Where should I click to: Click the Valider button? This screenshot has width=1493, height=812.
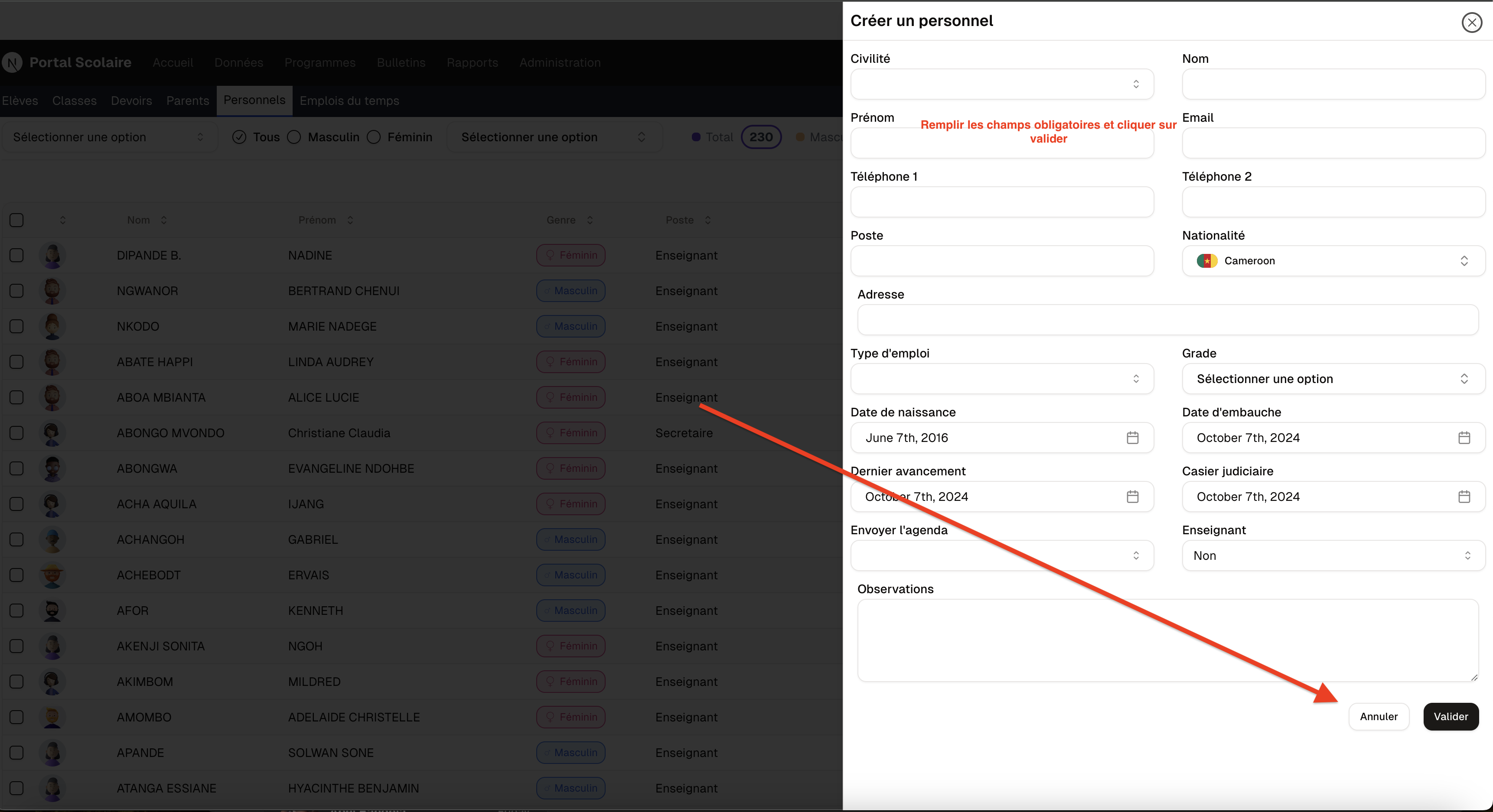point(1451,717)
